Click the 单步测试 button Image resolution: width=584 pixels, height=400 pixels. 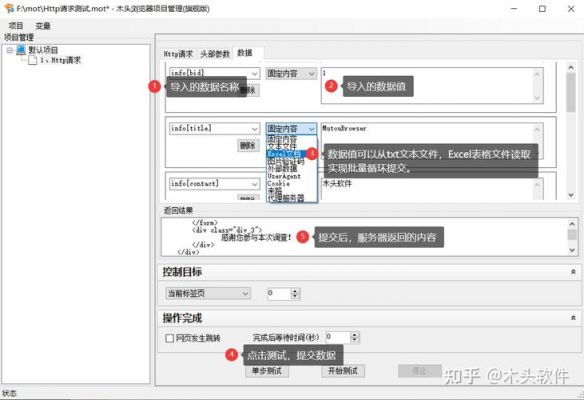click(x=267, y=371)
